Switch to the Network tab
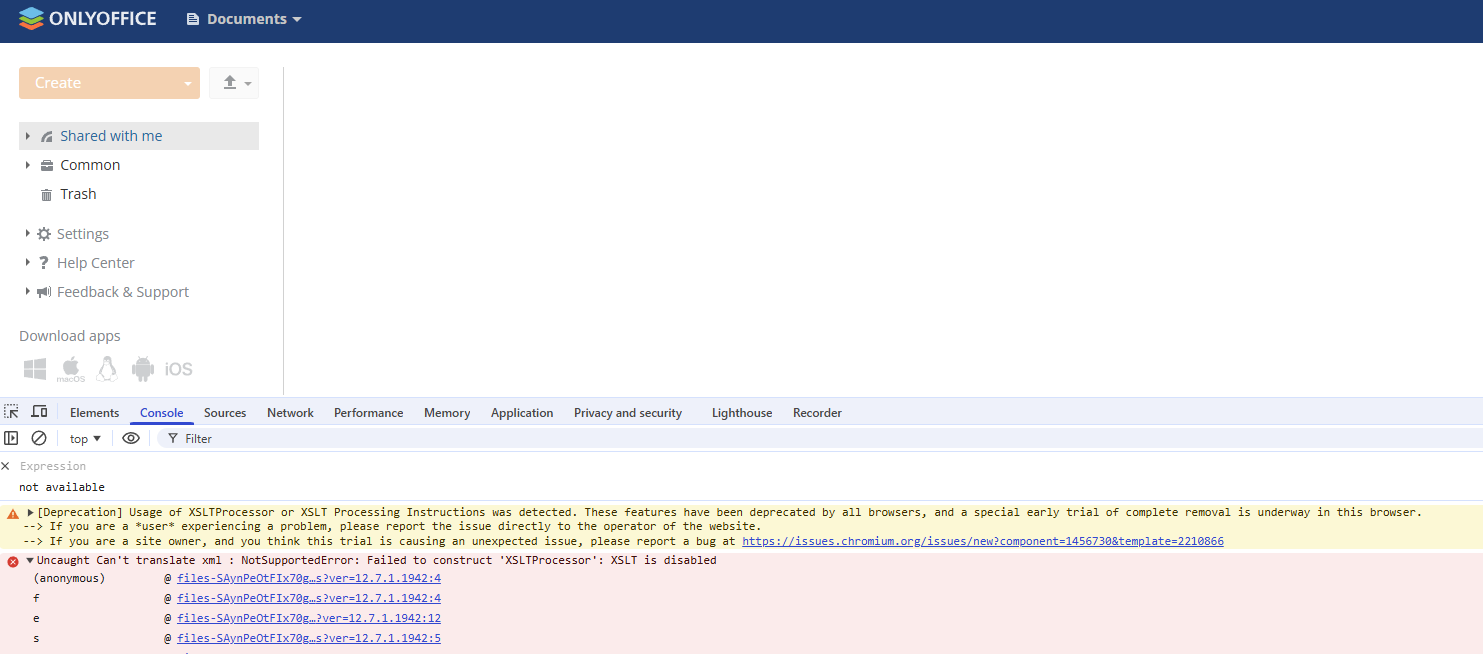Viewport: 1483px width, 654px height. click(x=290, y=413)
